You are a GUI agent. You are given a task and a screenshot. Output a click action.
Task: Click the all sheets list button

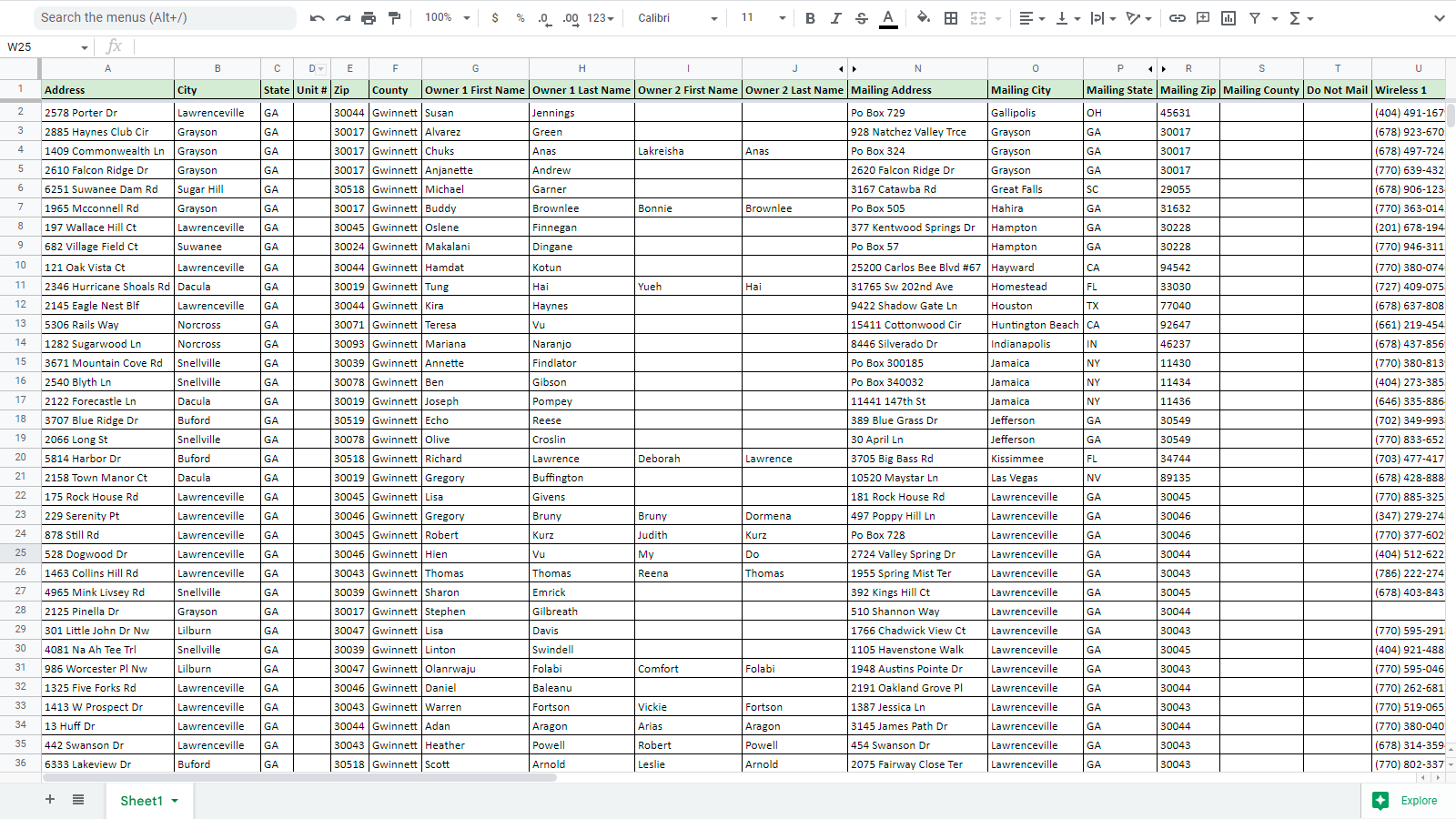pos(78,800)
